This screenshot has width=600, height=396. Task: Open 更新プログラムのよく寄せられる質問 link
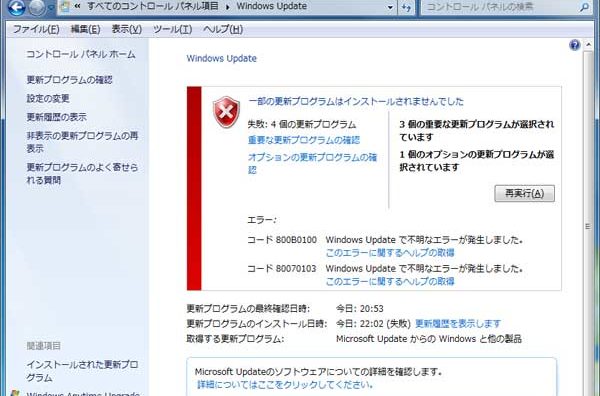[82, 173]
